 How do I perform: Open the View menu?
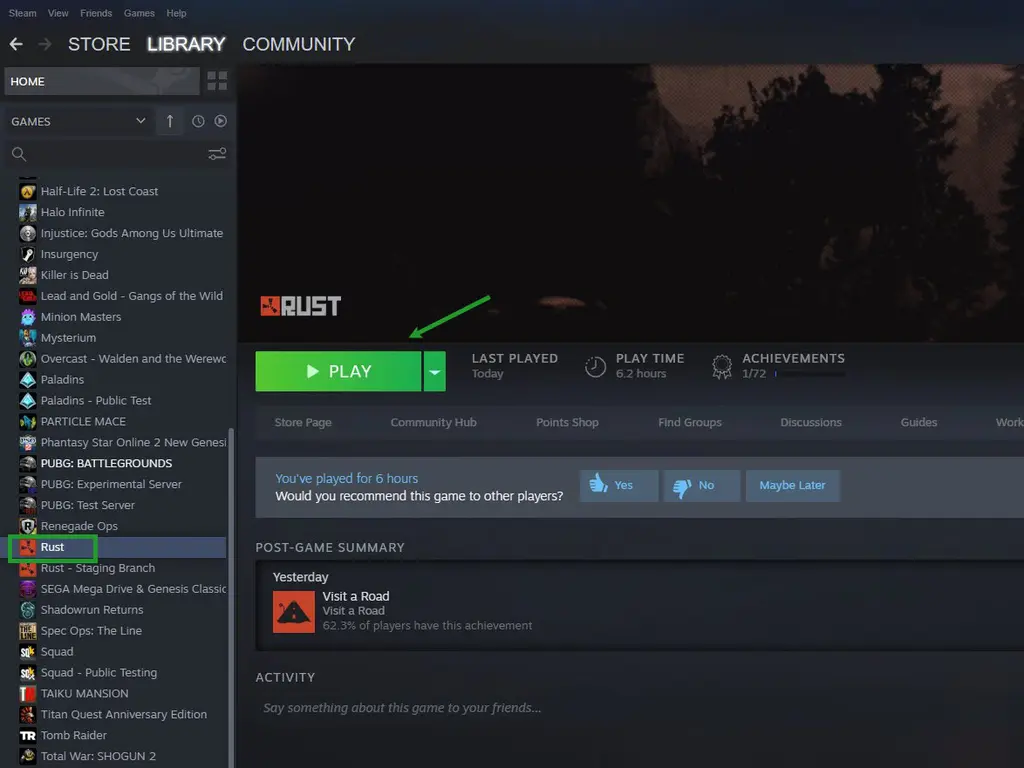pyautogui.click(x=58, y=13)
